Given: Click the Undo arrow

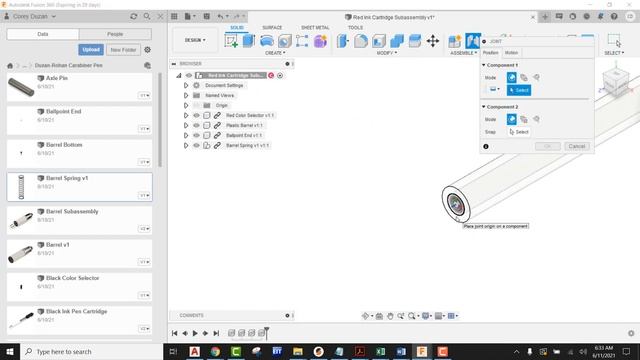Looking at the screenshot, I should 220,16.
